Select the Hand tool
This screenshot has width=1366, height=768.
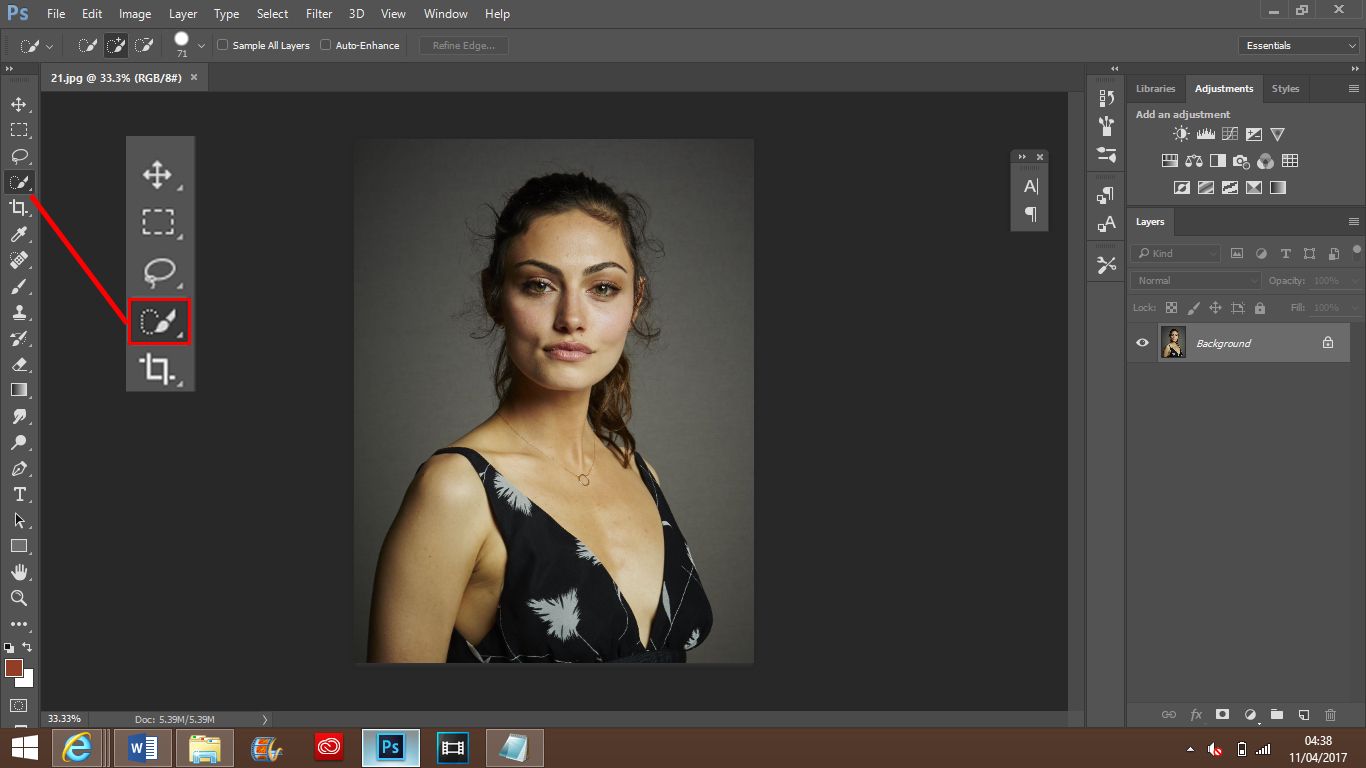[x=19, y=572]
